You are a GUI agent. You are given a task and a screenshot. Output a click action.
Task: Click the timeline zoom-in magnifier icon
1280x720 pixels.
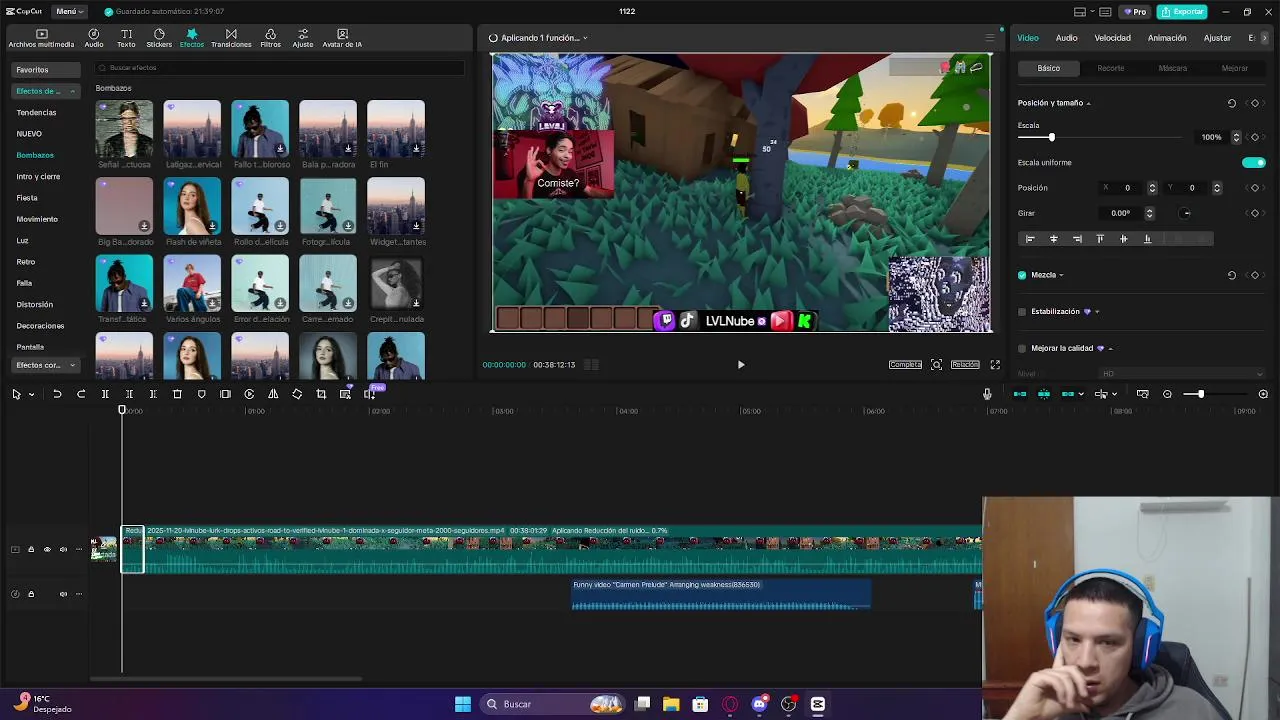pos(1263,394)
